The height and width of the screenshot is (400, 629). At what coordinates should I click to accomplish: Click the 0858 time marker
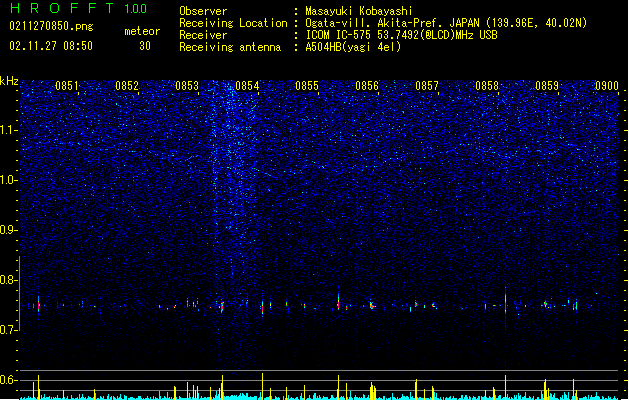pyautogui.click(x=487, y=86)
